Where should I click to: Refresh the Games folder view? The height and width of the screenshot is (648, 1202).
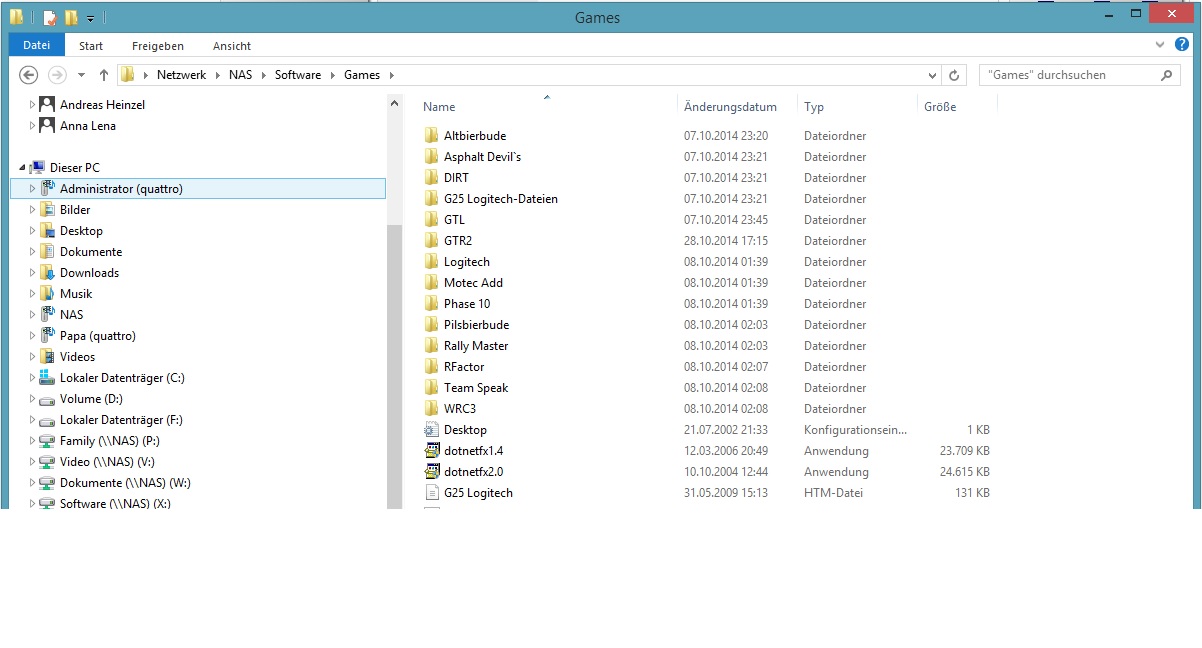(954, 75)
